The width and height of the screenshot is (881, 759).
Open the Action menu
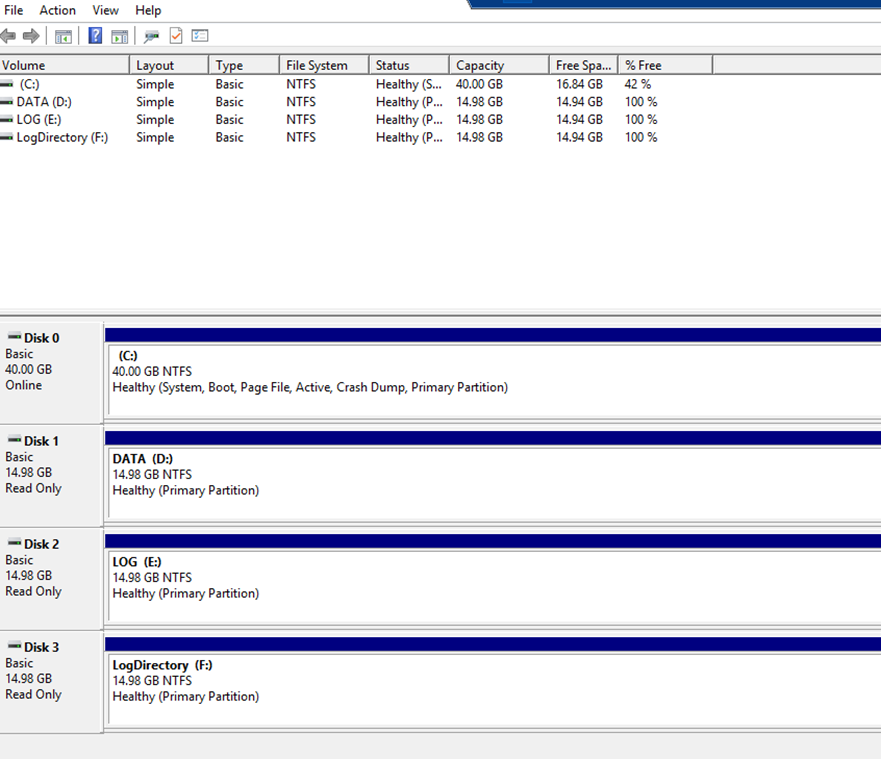pyautogui.click(x=57, y=10)
